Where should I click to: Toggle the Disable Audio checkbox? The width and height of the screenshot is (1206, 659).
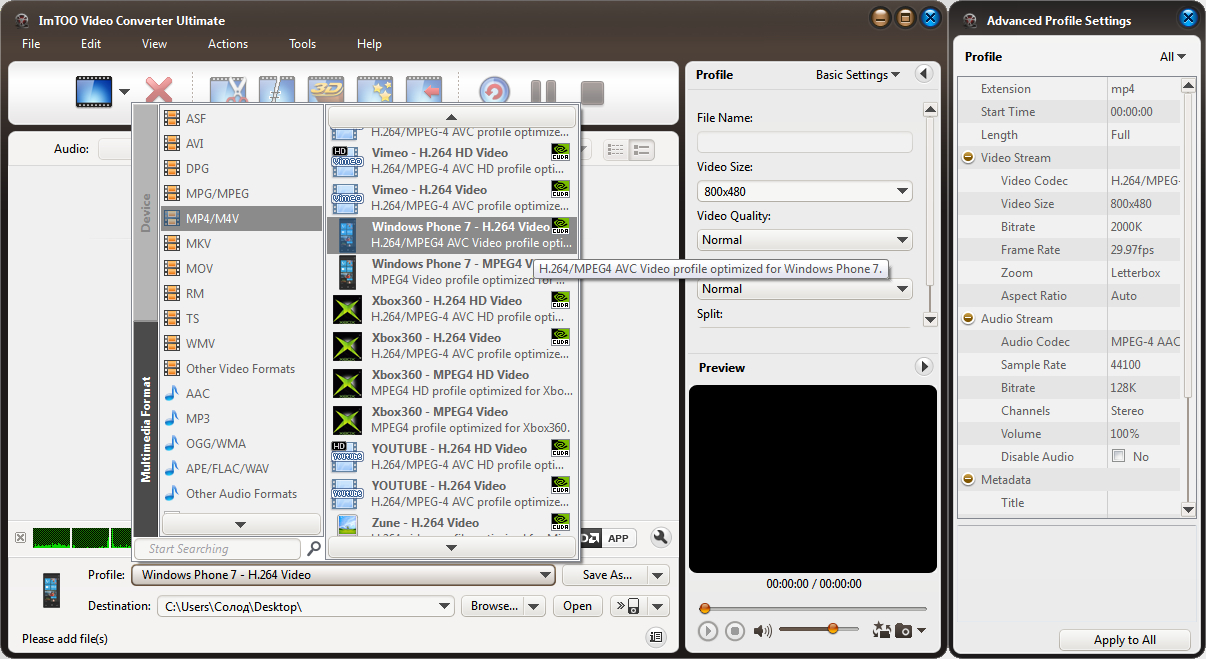(1118, 457)
